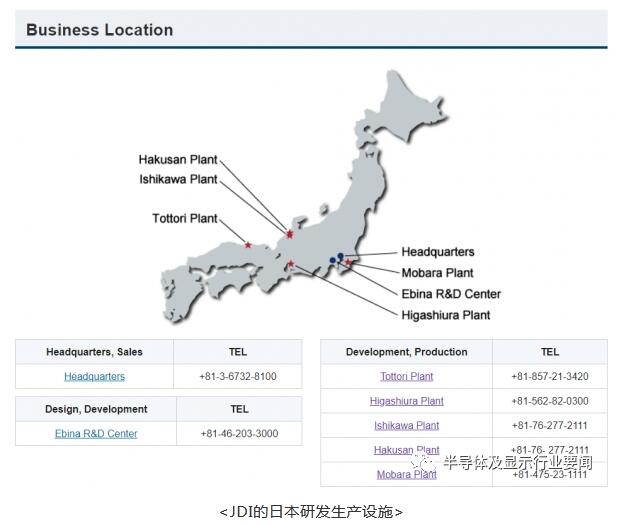
Task: Click the Tottori Plant red star marker
Action: 248,245
